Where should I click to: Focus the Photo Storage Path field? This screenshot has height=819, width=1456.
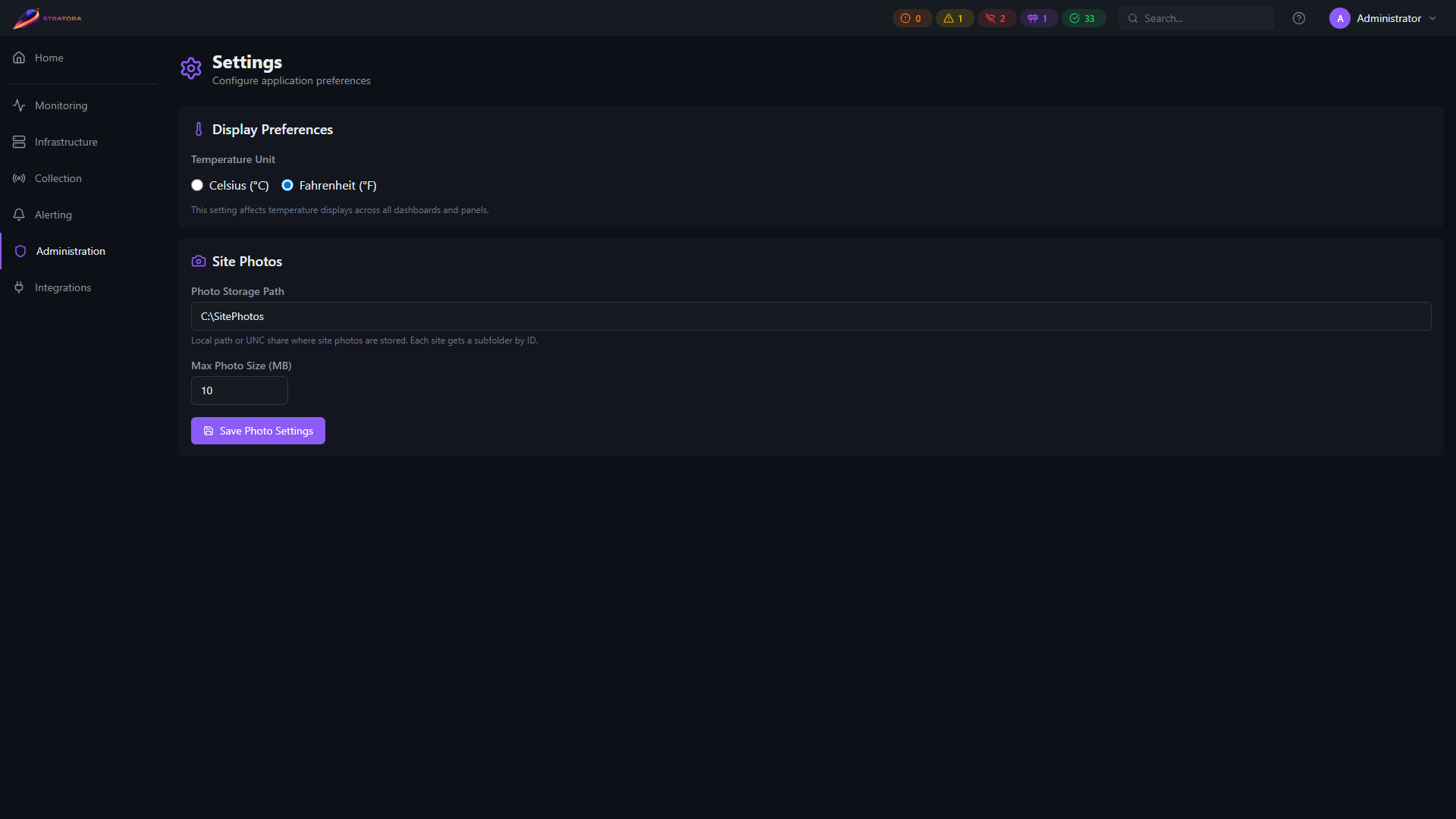[811, 316]
